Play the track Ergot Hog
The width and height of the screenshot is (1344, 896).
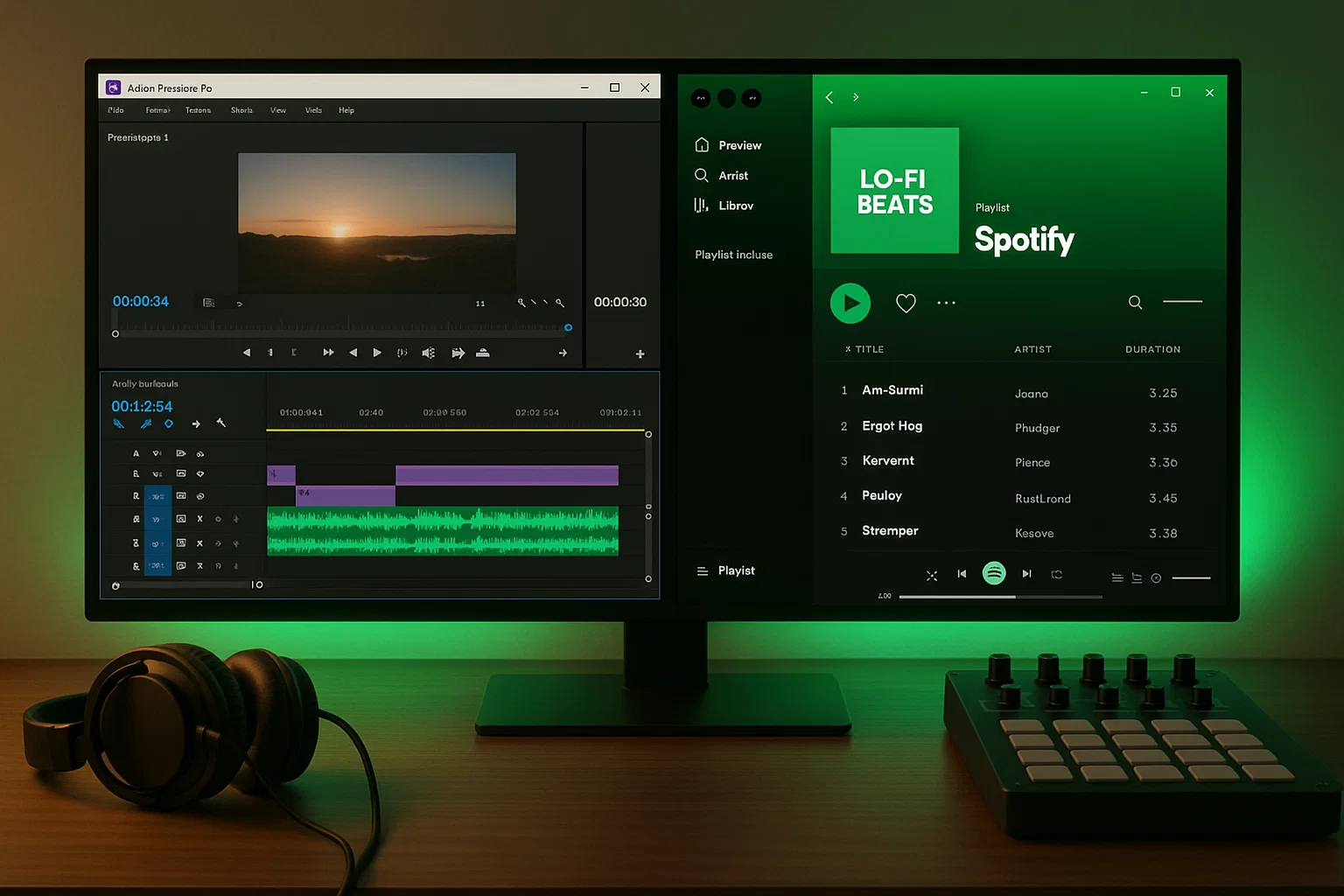coord(892,426)
